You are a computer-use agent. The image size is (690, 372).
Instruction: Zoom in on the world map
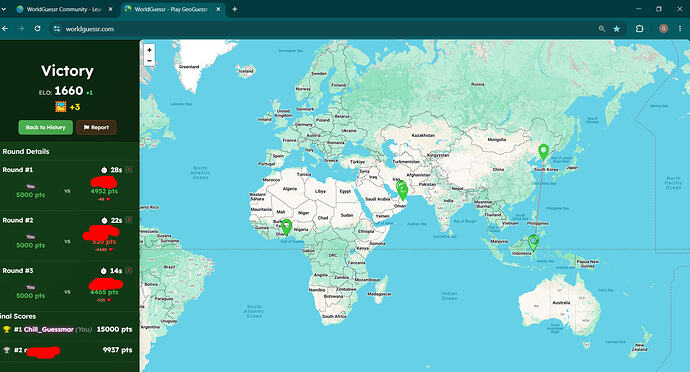pos(149,50)
